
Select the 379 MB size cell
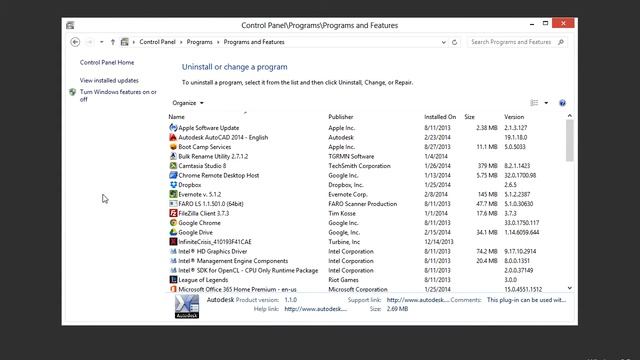pos(488,166)
